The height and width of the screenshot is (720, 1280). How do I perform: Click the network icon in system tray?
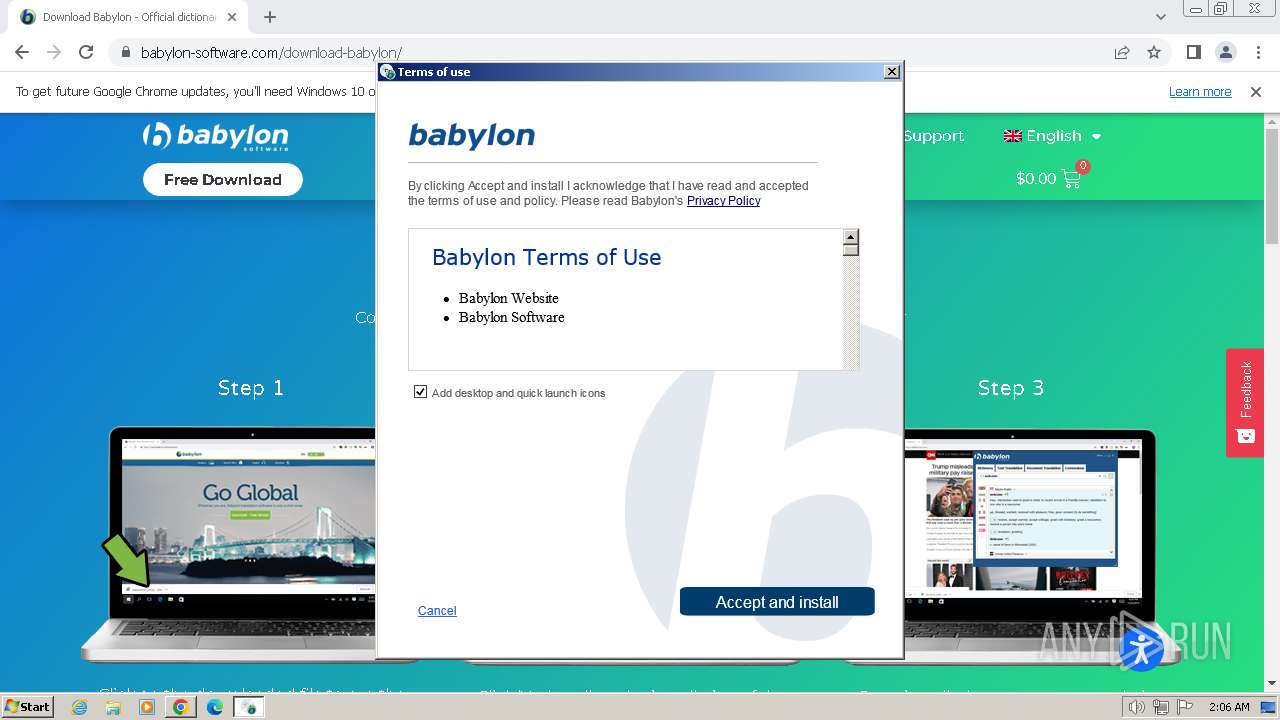tap(1160, 707)
